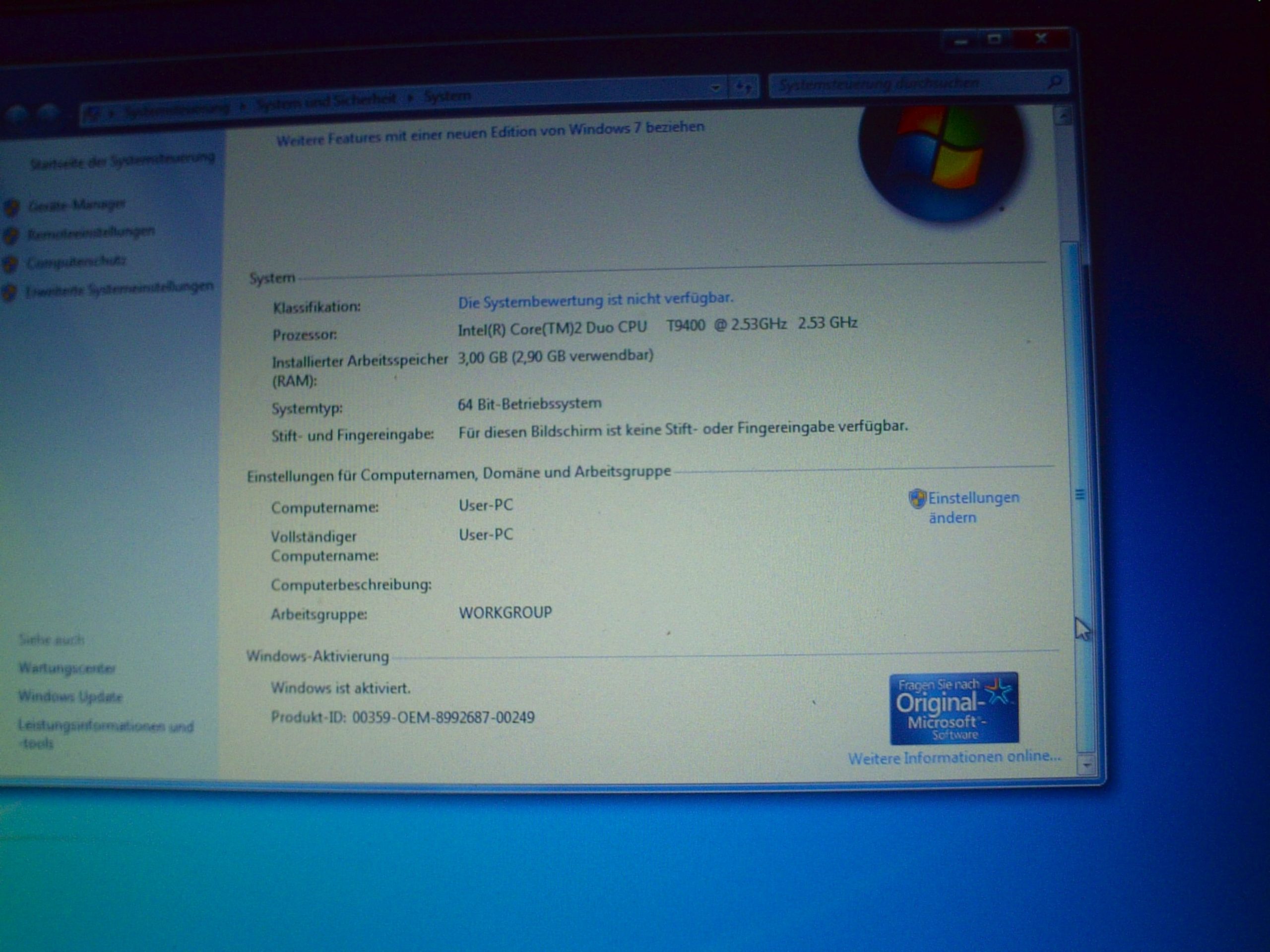
Task: Open Leistungsinformationen und -tools link
Action: [x=106, y=734]
